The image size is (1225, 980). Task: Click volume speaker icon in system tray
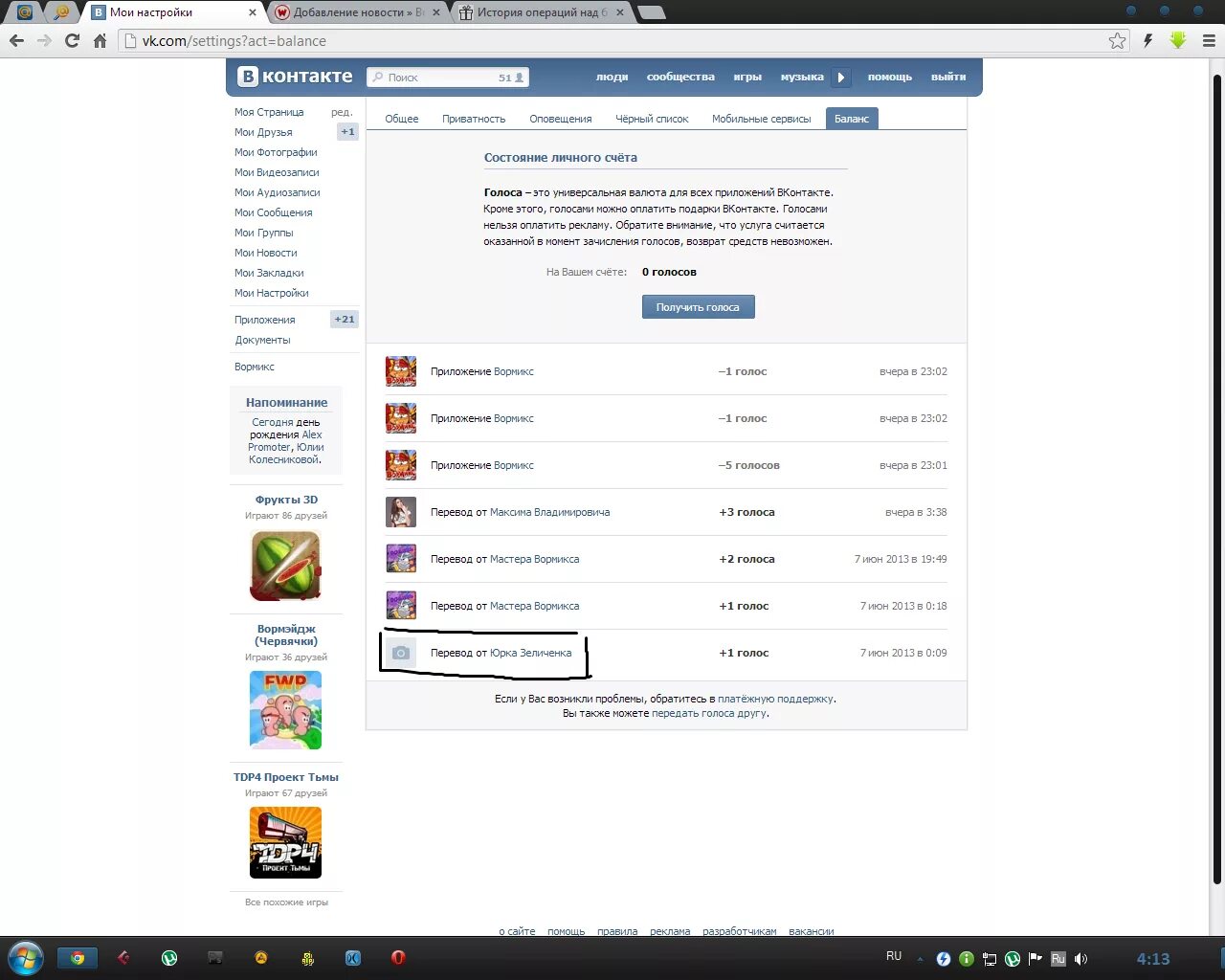tap(1081, 959)
